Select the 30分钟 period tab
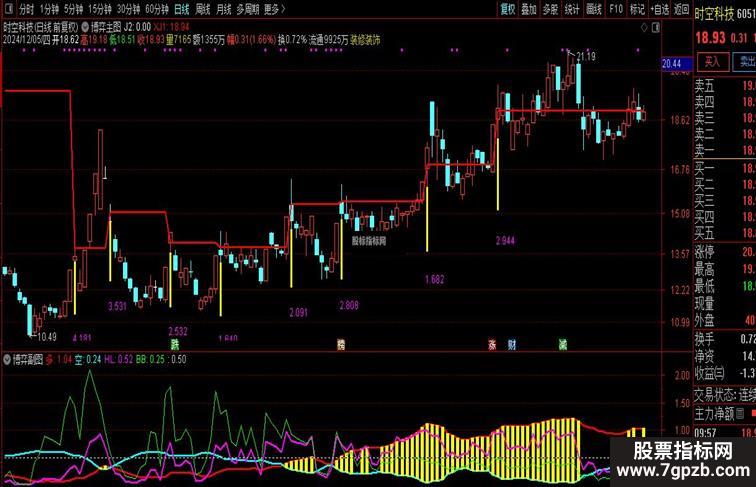Viewport: 756px width, 487px height. [x=128, y=9]
